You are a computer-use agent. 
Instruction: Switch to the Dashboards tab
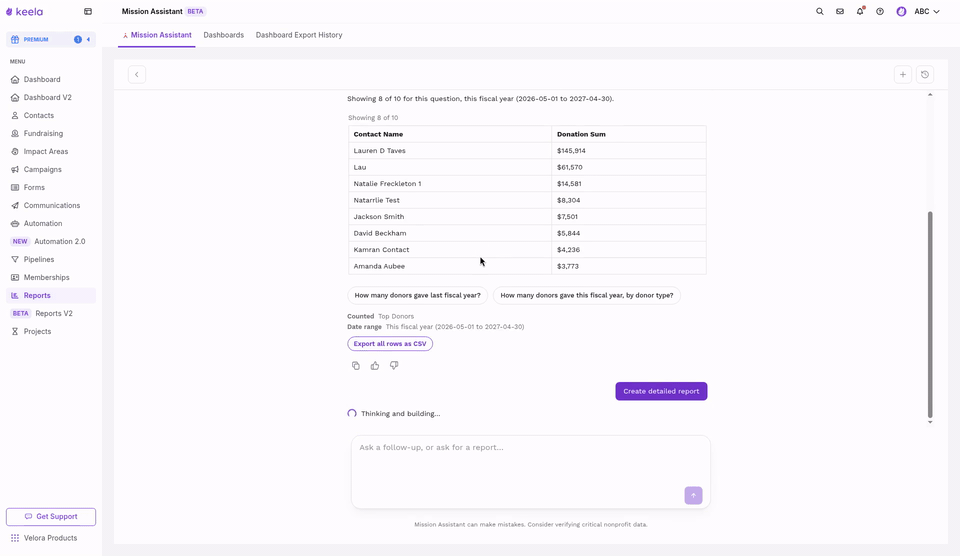click(x=223, y=35)
